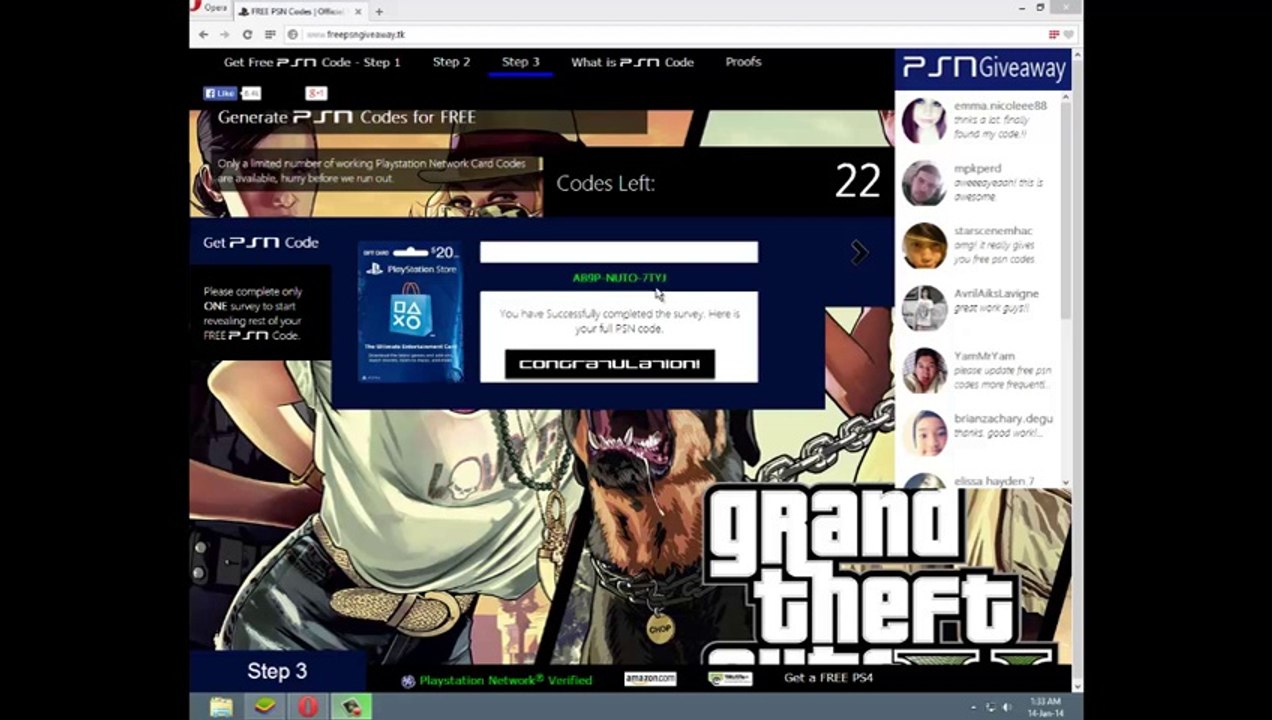Open a new browser tab

click(x=379, y=11)
